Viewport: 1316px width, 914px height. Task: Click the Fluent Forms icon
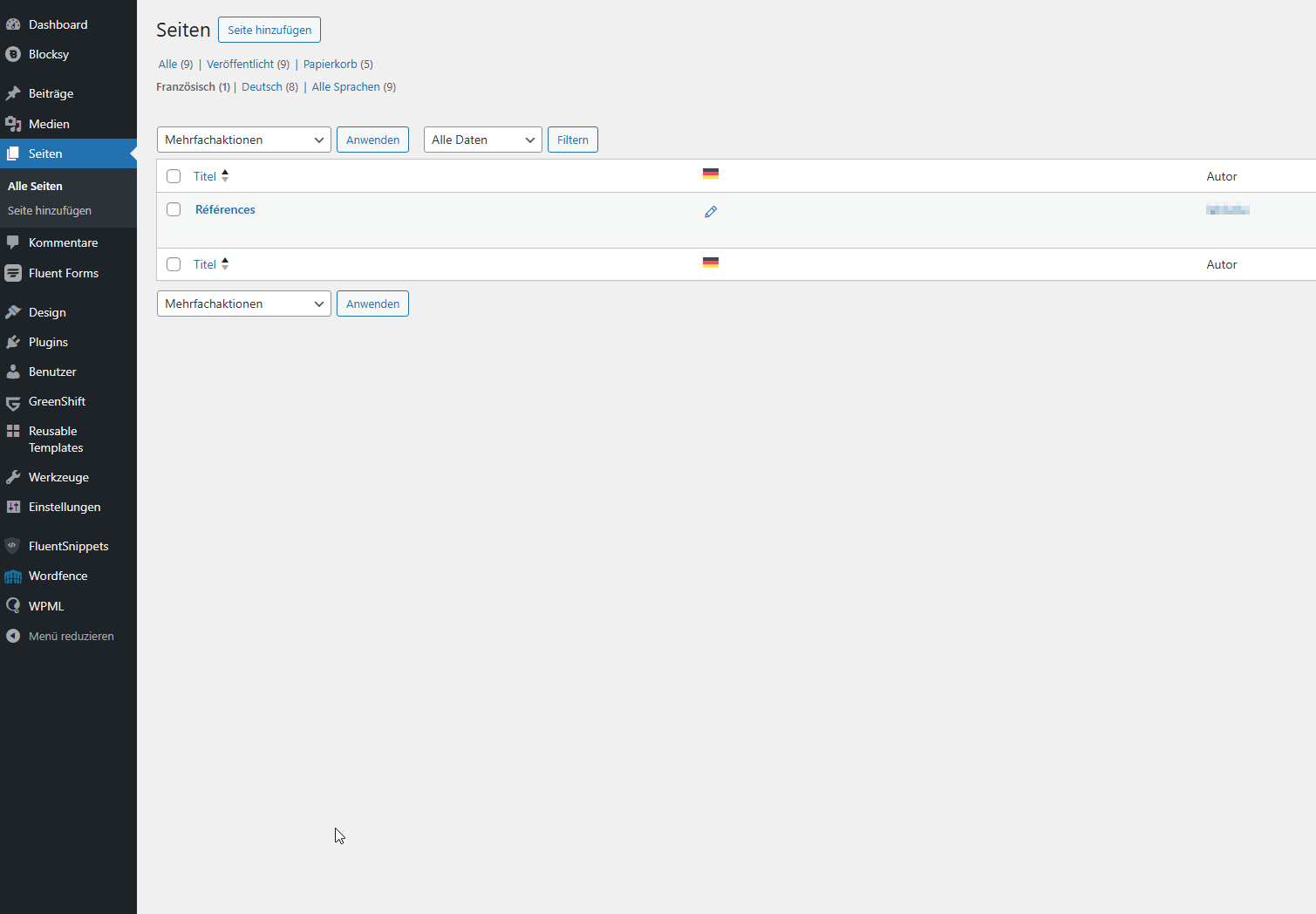tap(13, 273)
